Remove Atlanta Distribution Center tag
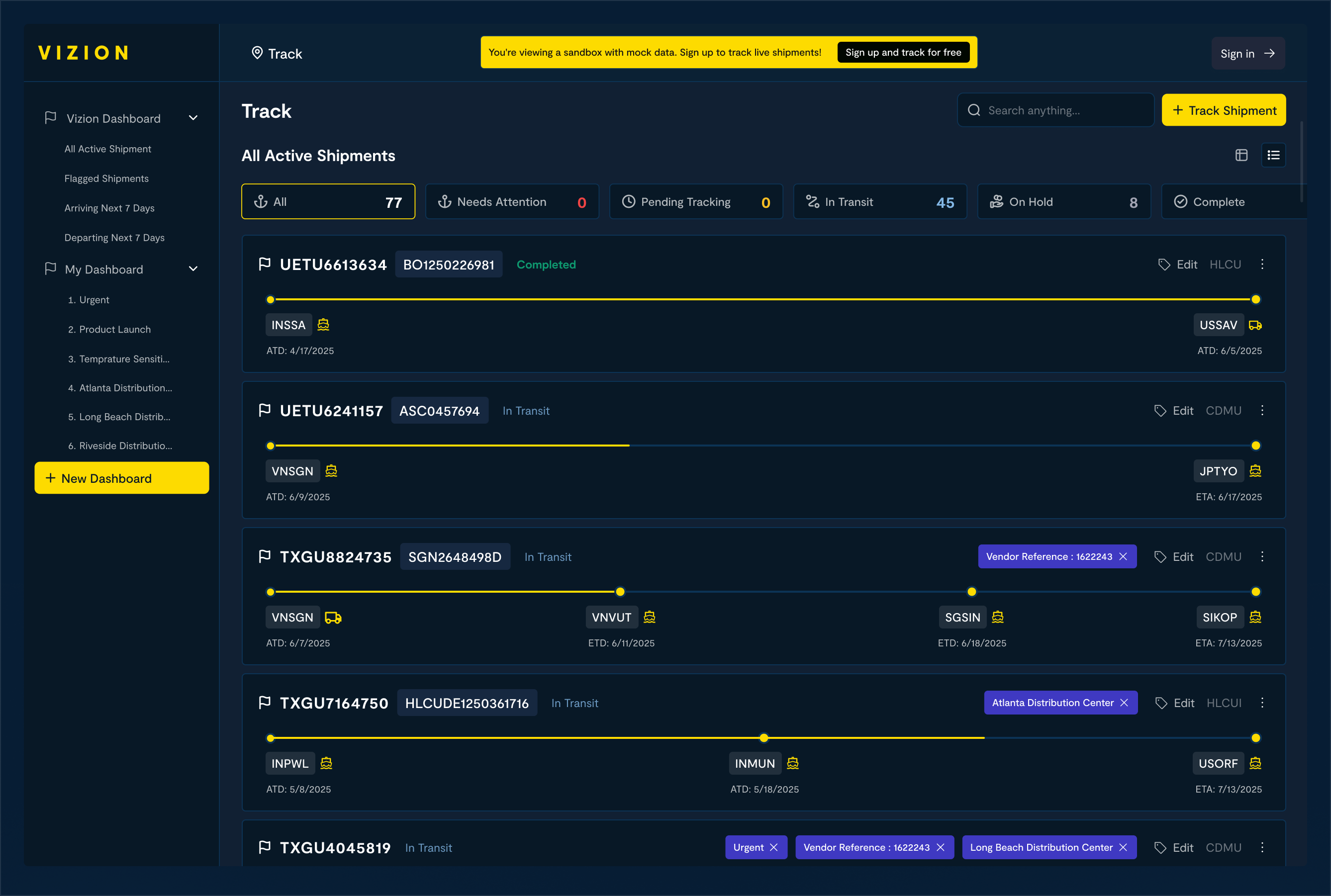The image size is (1331, 896). [1124, 703]
